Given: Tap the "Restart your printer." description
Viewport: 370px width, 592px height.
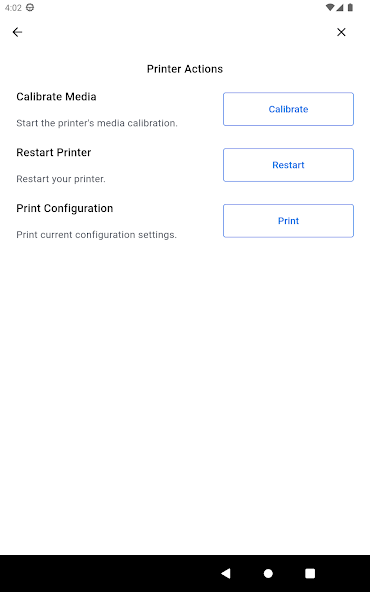Looking at the screenshot, I should pyautogui.click(x=61, y=179).
